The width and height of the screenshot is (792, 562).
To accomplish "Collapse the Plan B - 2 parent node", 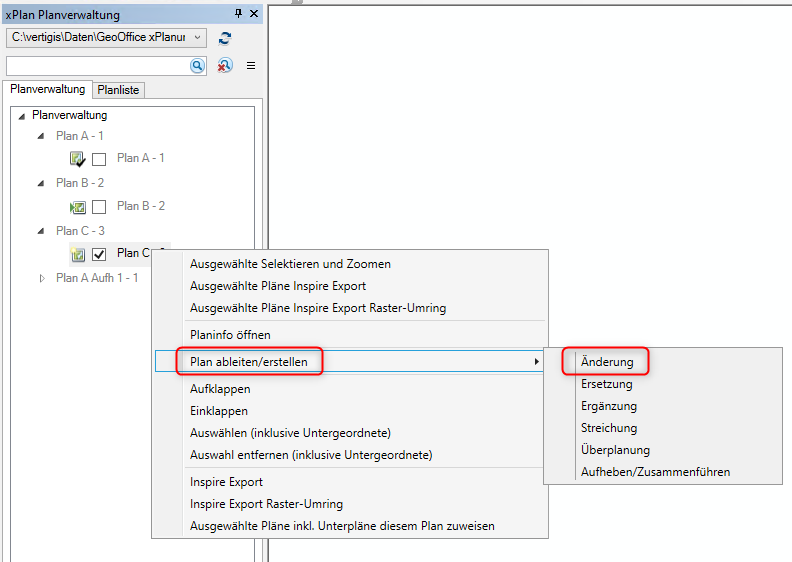I will 41,183.
